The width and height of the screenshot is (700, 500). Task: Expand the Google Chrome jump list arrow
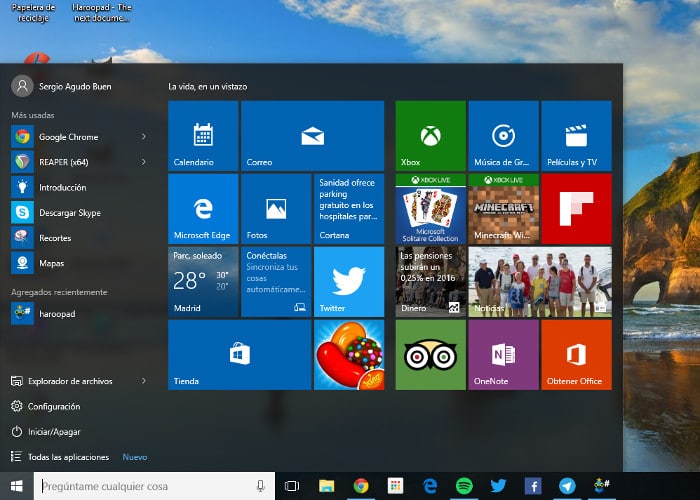click(144, 137)
